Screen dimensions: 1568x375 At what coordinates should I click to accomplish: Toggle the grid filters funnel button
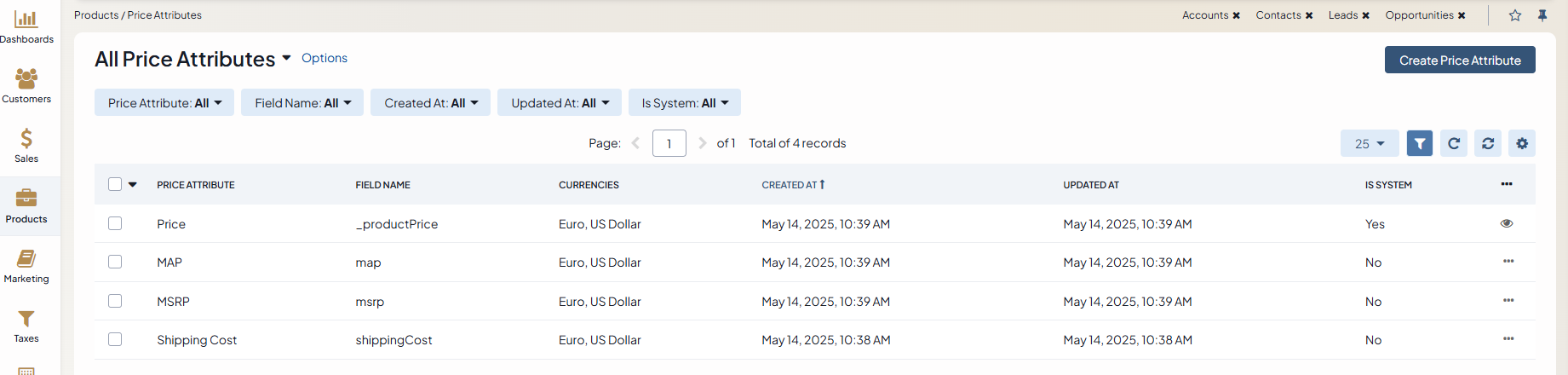point(1419,143)
